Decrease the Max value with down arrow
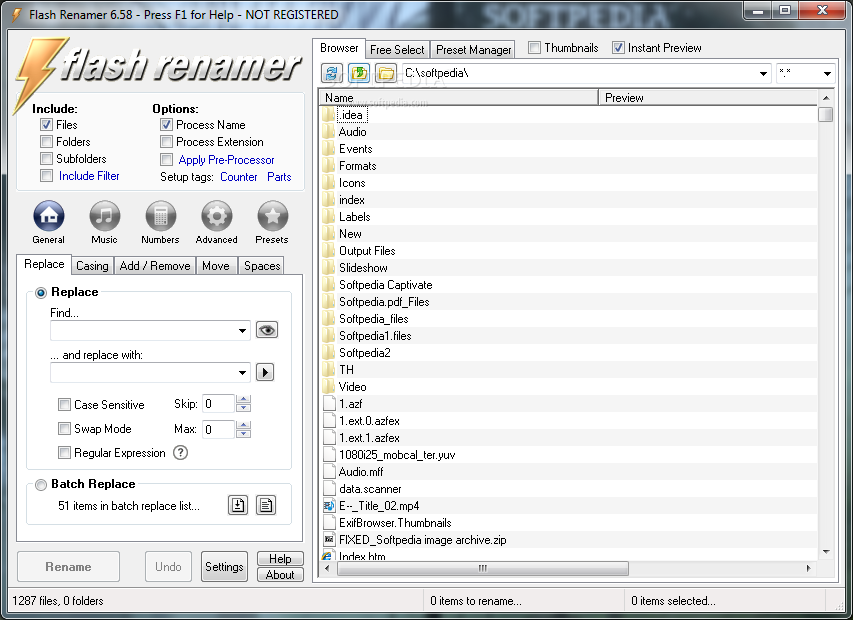Screen dimensions: 853x620 244,433
